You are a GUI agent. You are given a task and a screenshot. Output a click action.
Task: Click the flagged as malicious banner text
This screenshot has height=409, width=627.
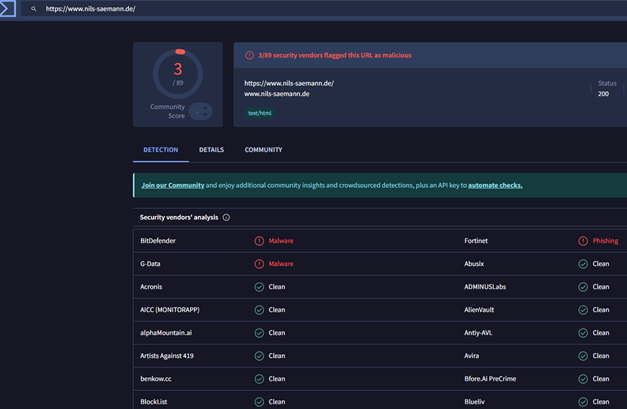[x=335, y=55]
